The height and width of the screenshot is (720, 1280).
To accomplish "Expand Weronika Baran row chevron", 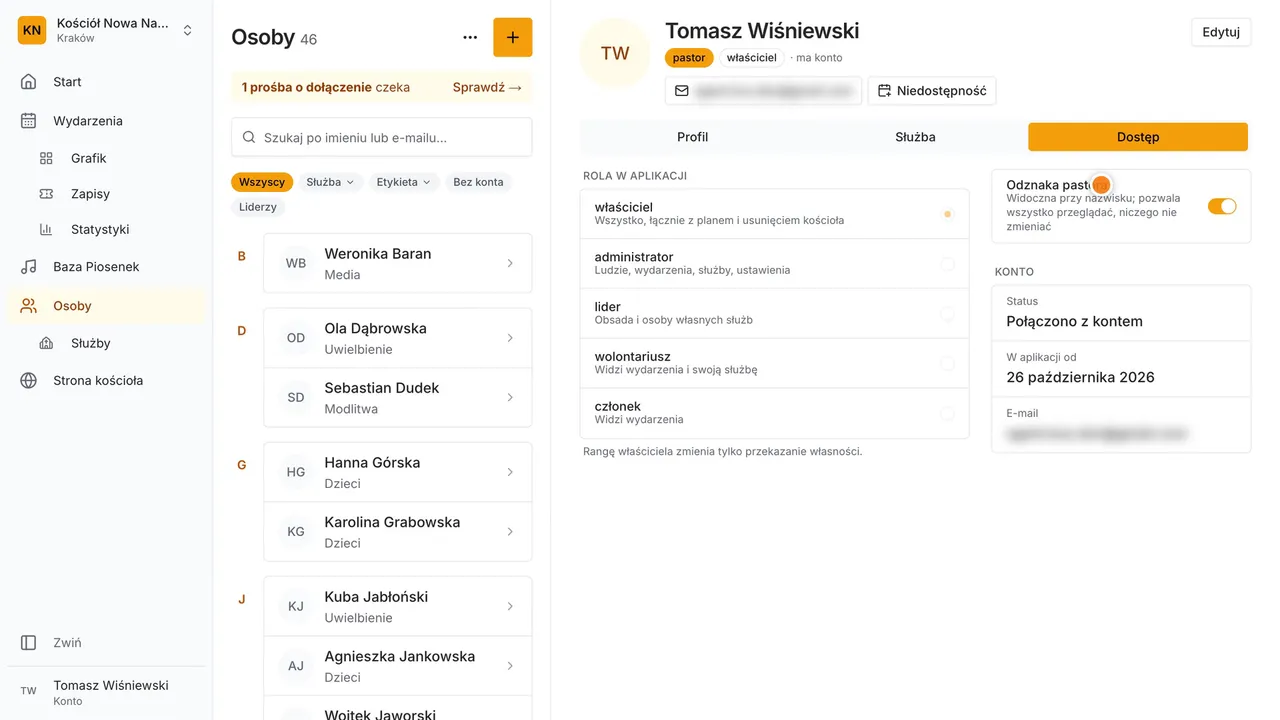I will coord(510,263).
